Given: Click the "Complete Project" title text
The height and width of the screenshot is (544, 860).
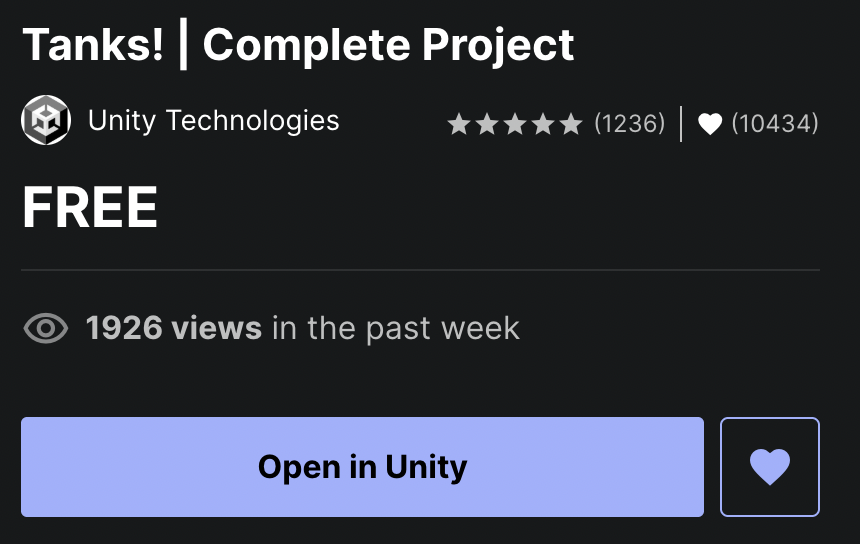Looking at the screenshot, I should pos(388,44).
